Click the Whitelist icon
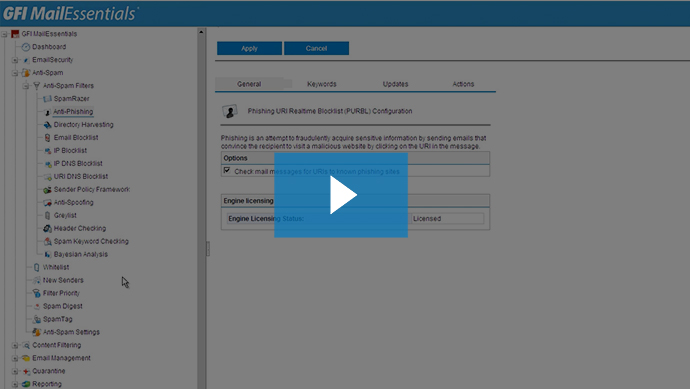The image size is (690, 389). [x=37, y=268]
